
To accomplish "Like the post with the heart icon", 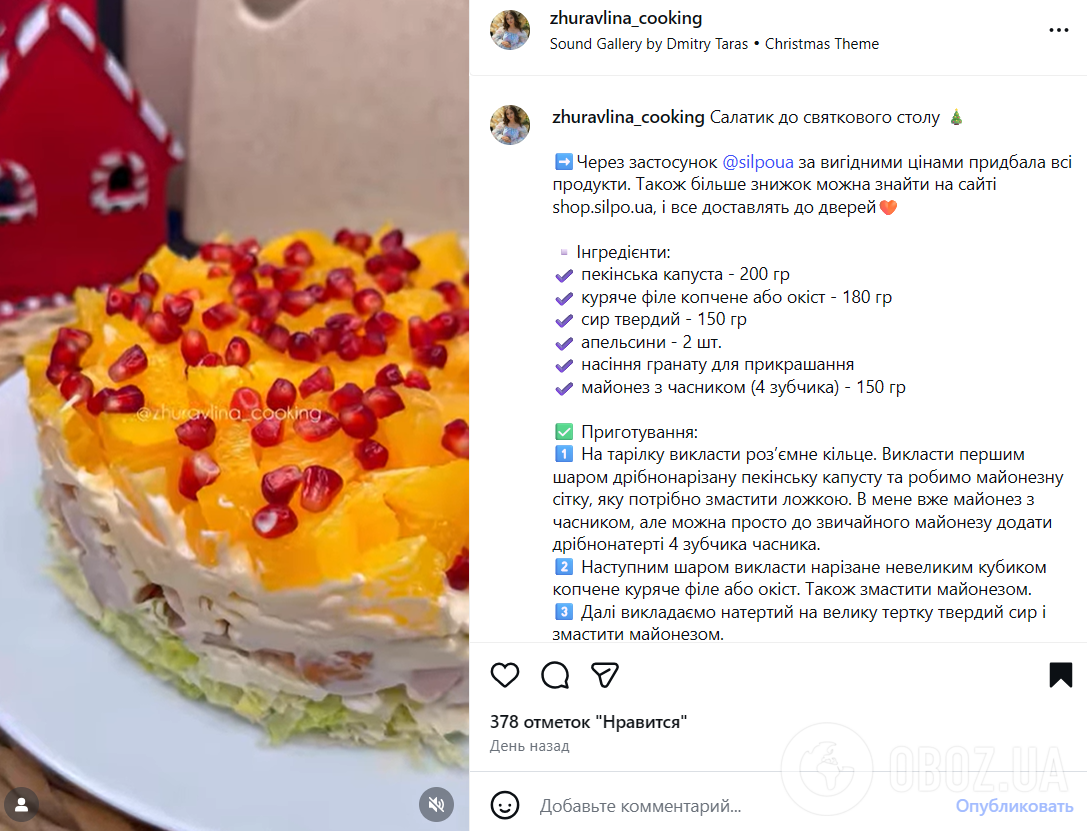I will (x=505, y=674).
